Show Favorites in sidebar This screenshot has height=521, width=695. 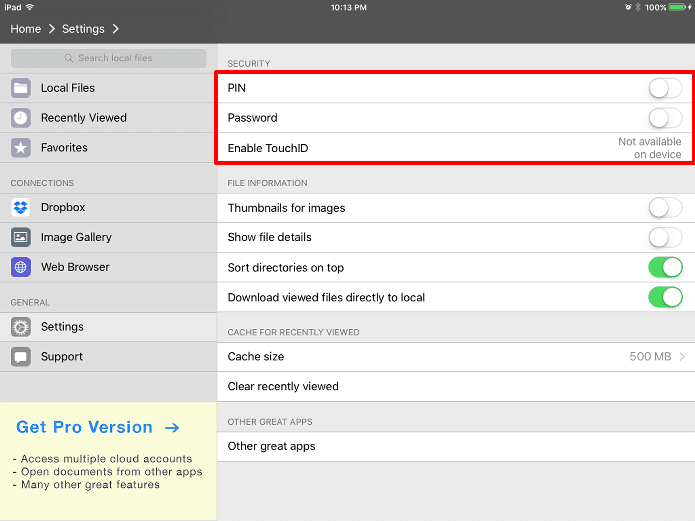pyautogui.click(x=109, y=148)
